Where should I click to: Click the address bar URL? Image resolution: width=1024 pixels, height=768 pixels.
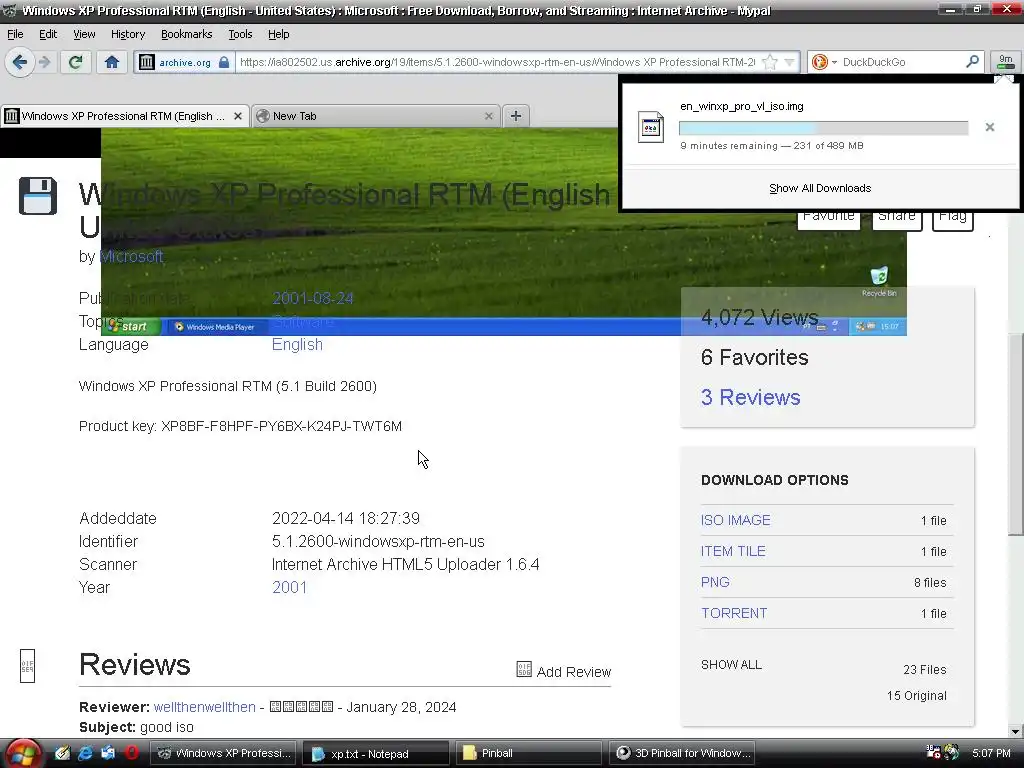point(496,62)
